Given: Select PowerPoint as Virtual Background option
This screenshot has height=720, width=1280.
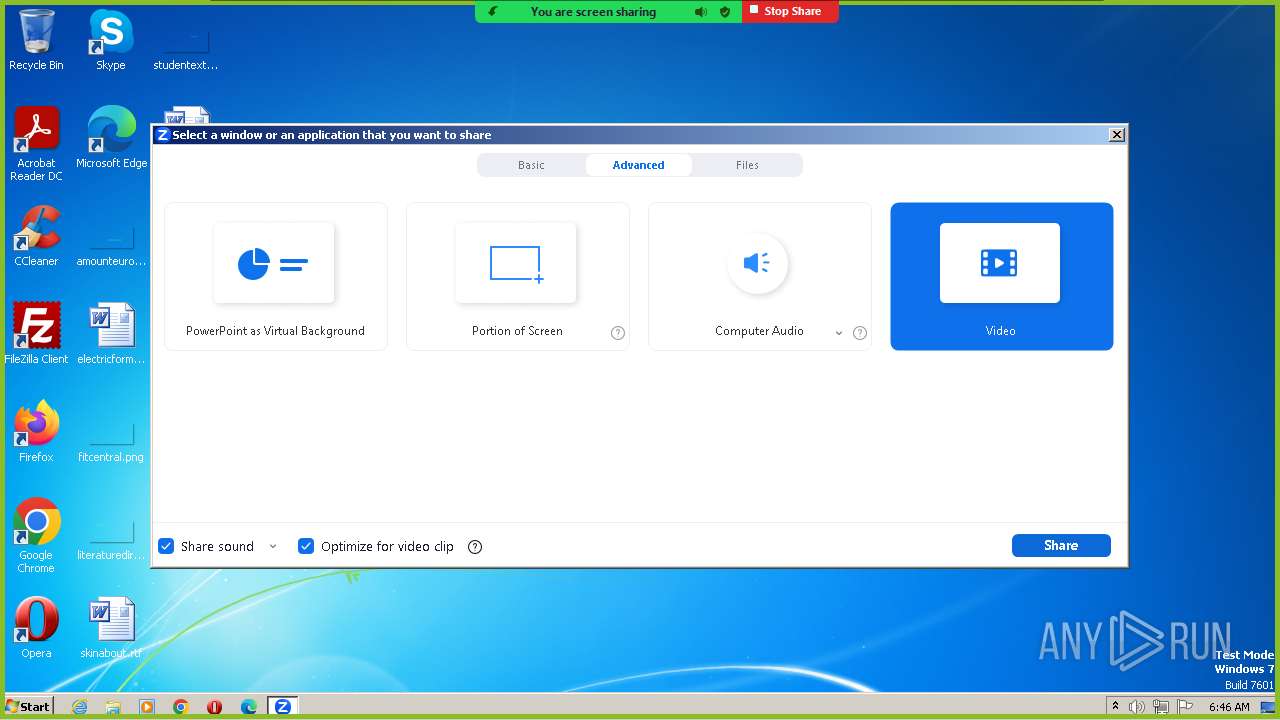Looking at the screenshot, I should pyautogui.click(x=275, y=276).
